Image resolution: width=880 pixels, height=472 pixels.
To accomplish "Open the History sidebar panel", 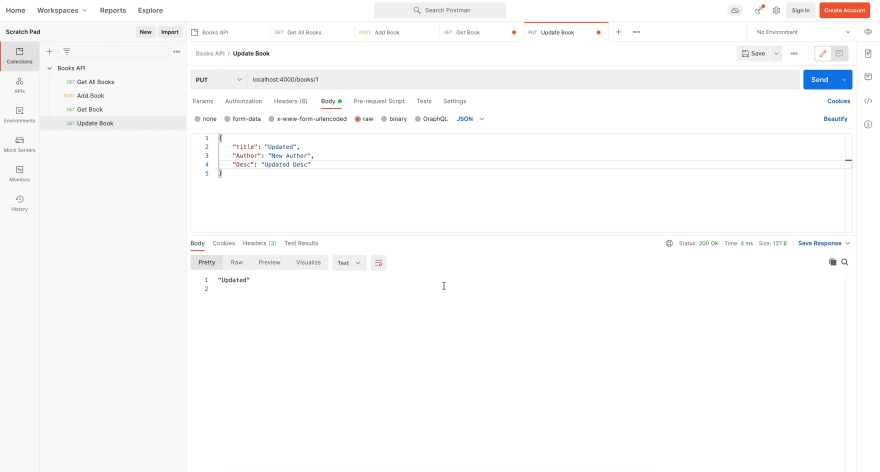I will [20, 203].
